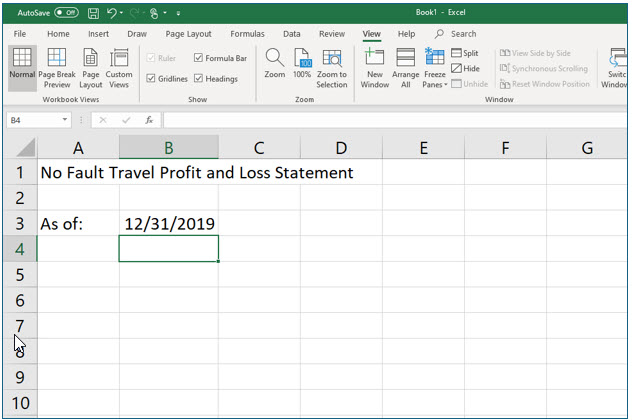
Task: Switch to the Draw tab
Action: point(137,34)
